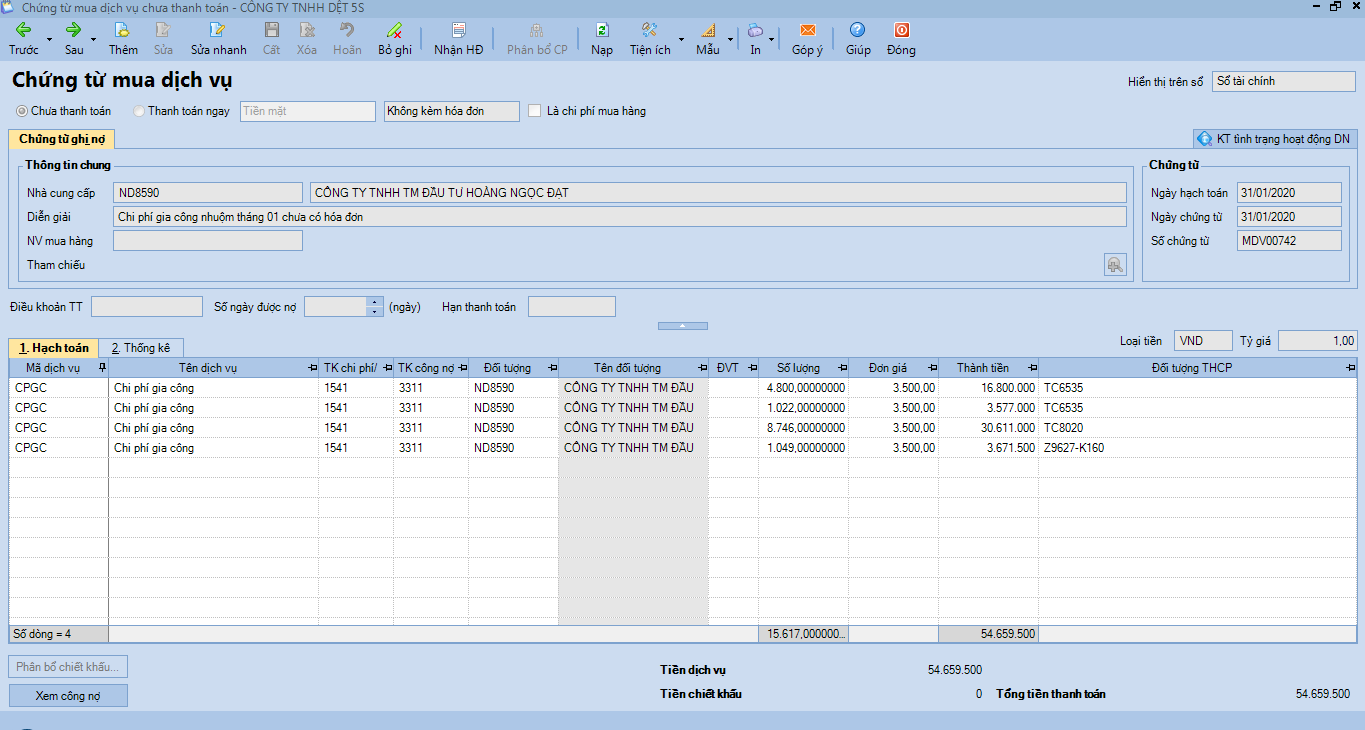Open the Không kèm hóa đơn dropdown

pos(452,111)
